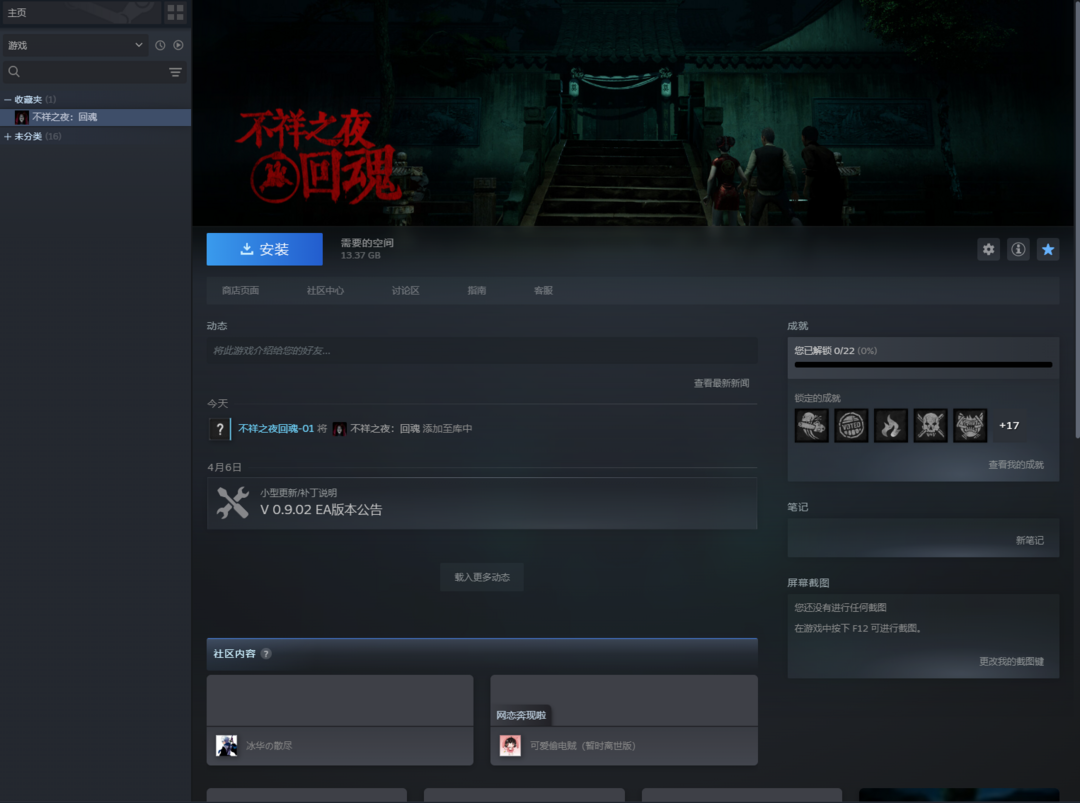Click skull crossbones achievement icon

tap(930, 426)
